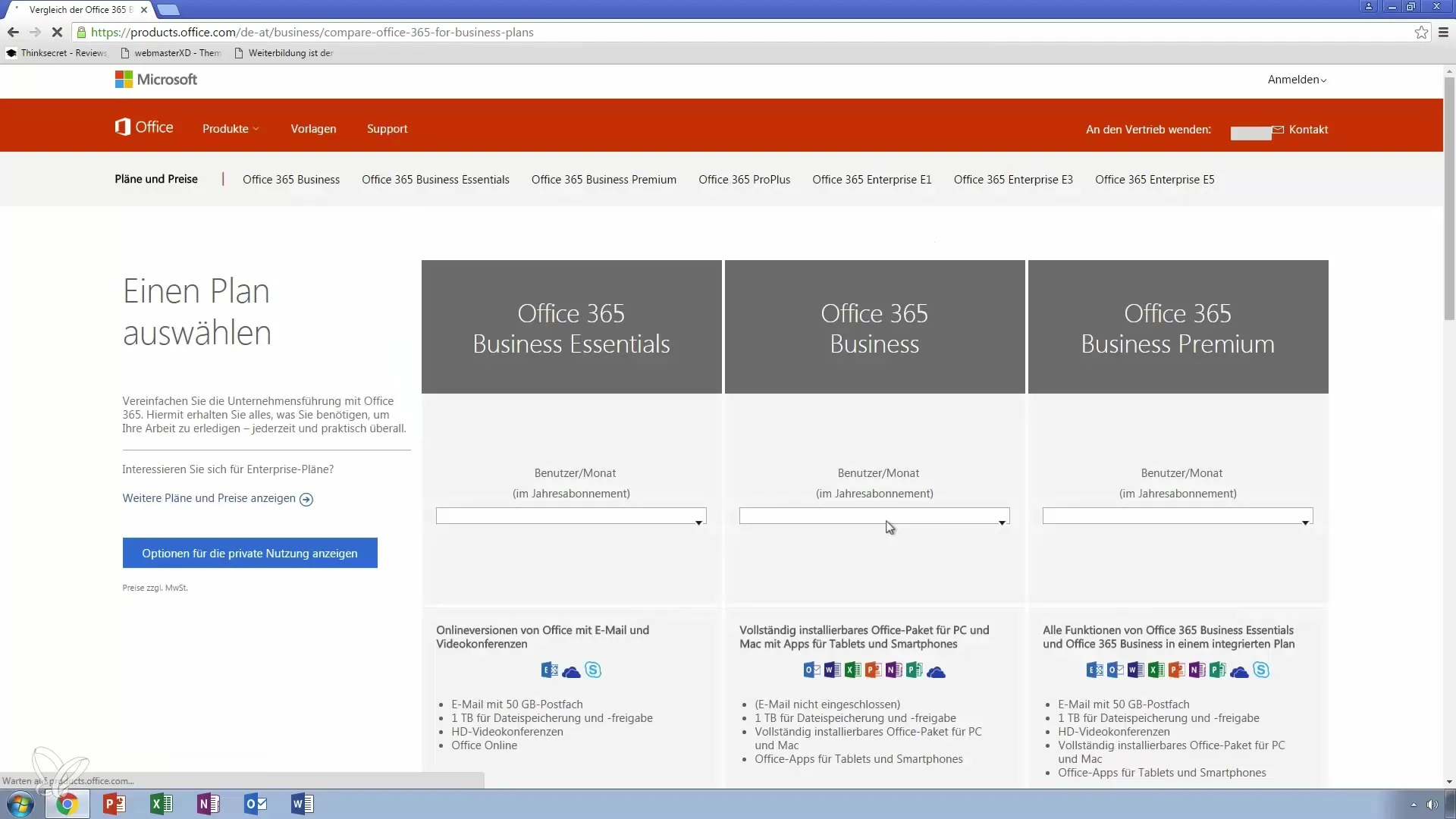1456x819 pixels.
Task: Open the Windows Start menu
Action: (20, 804)
